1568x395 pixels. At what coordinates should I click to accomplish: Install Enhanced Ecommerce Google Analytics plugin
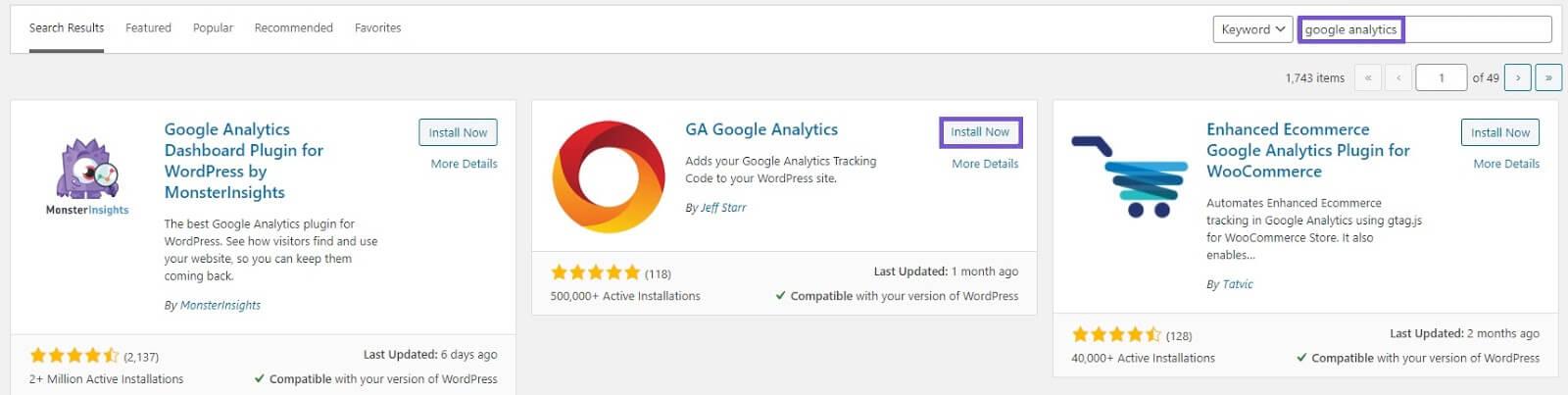coord(1500,132)
